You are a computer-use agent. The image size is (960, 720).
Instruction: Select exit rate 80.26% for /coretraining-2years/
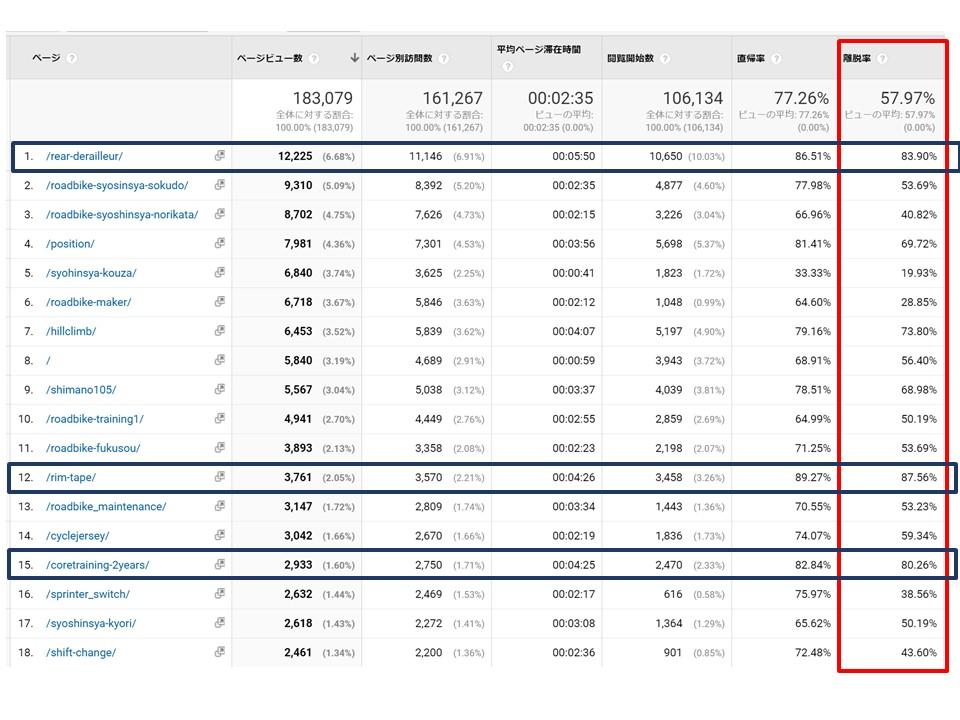(x=918, y=564)
